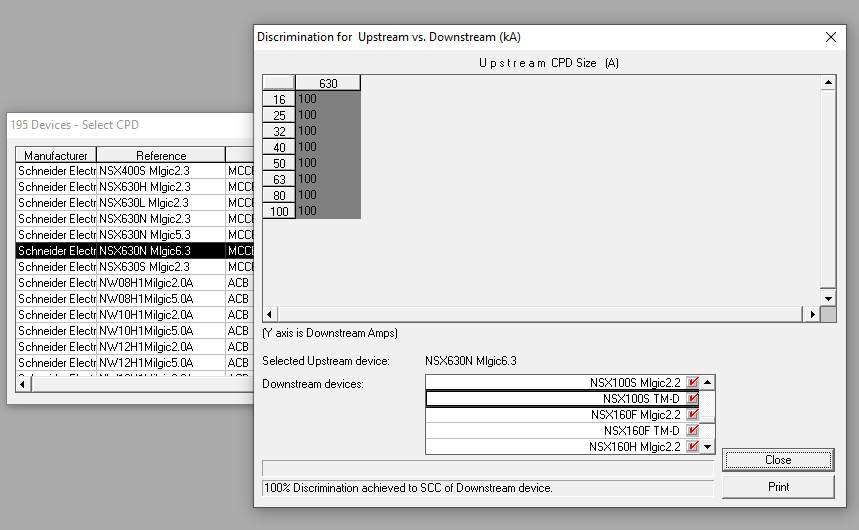Select NSX160H MIgic2.2 in downstream devices list
The height and width of the screenshot is (530, 859).
click(562, 446)
